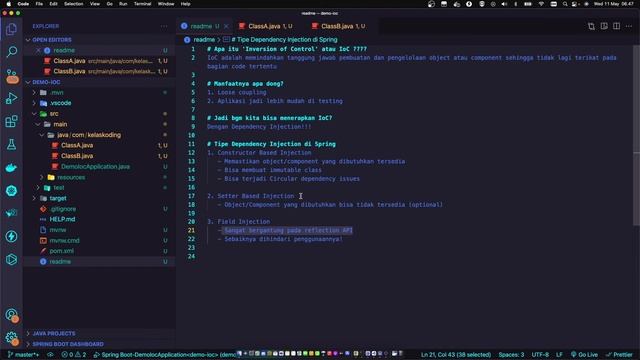Open the mvnw.cmd file

(64, 241)
